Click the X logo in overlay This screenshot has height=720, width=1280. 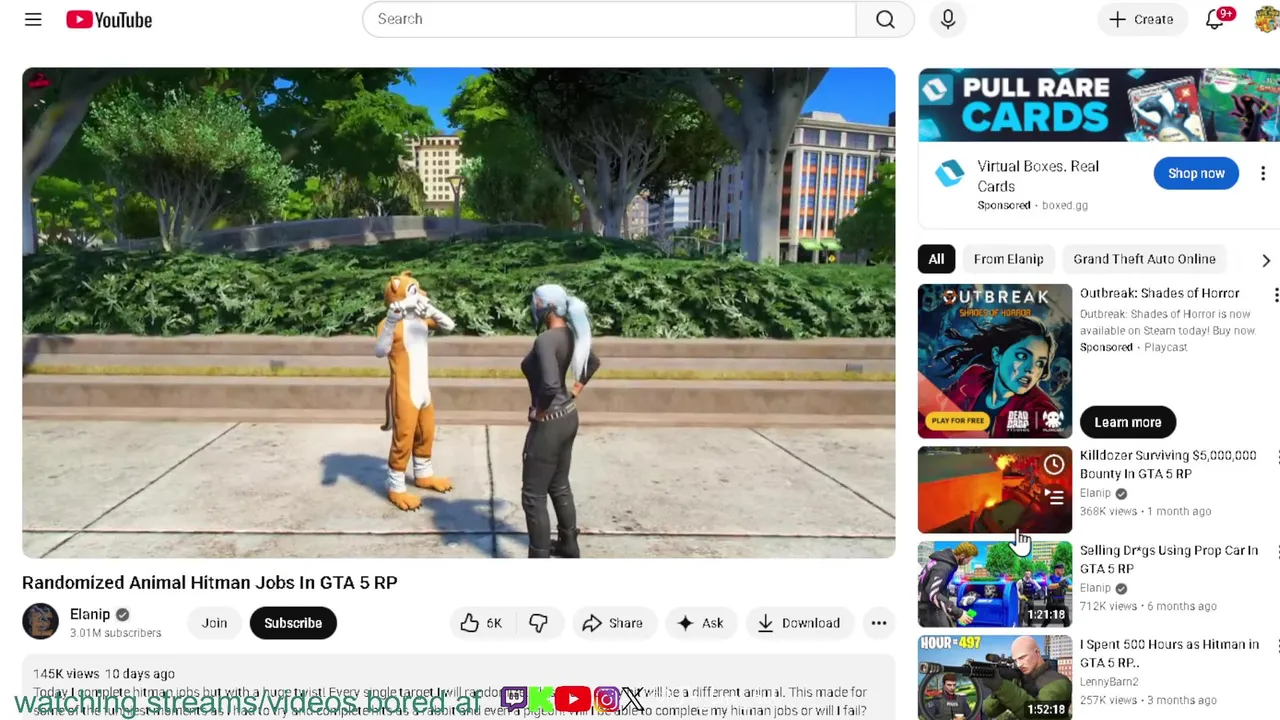632,699
